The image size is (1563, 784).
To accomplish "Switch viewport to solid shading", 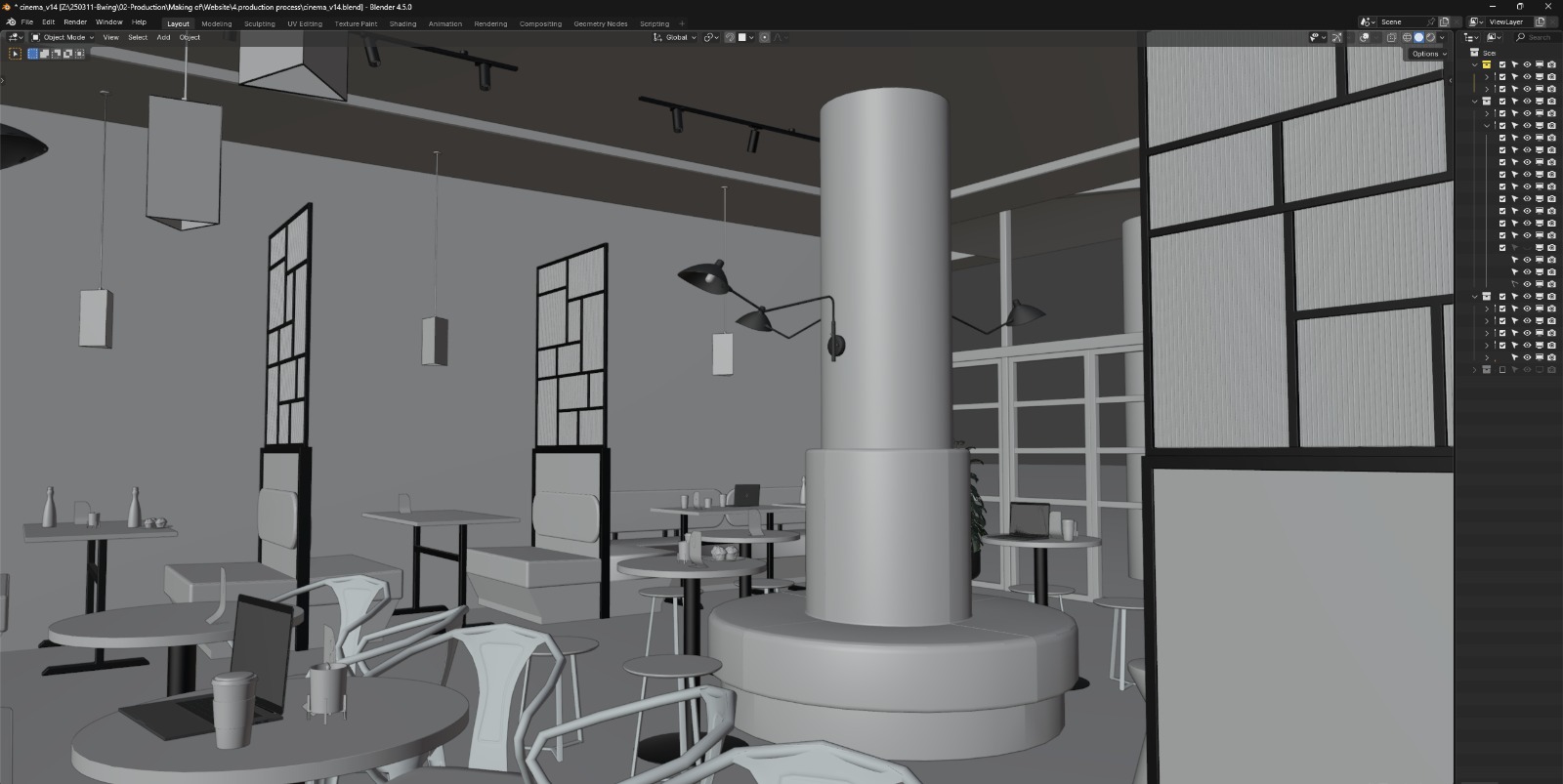I will [1419, 37].
